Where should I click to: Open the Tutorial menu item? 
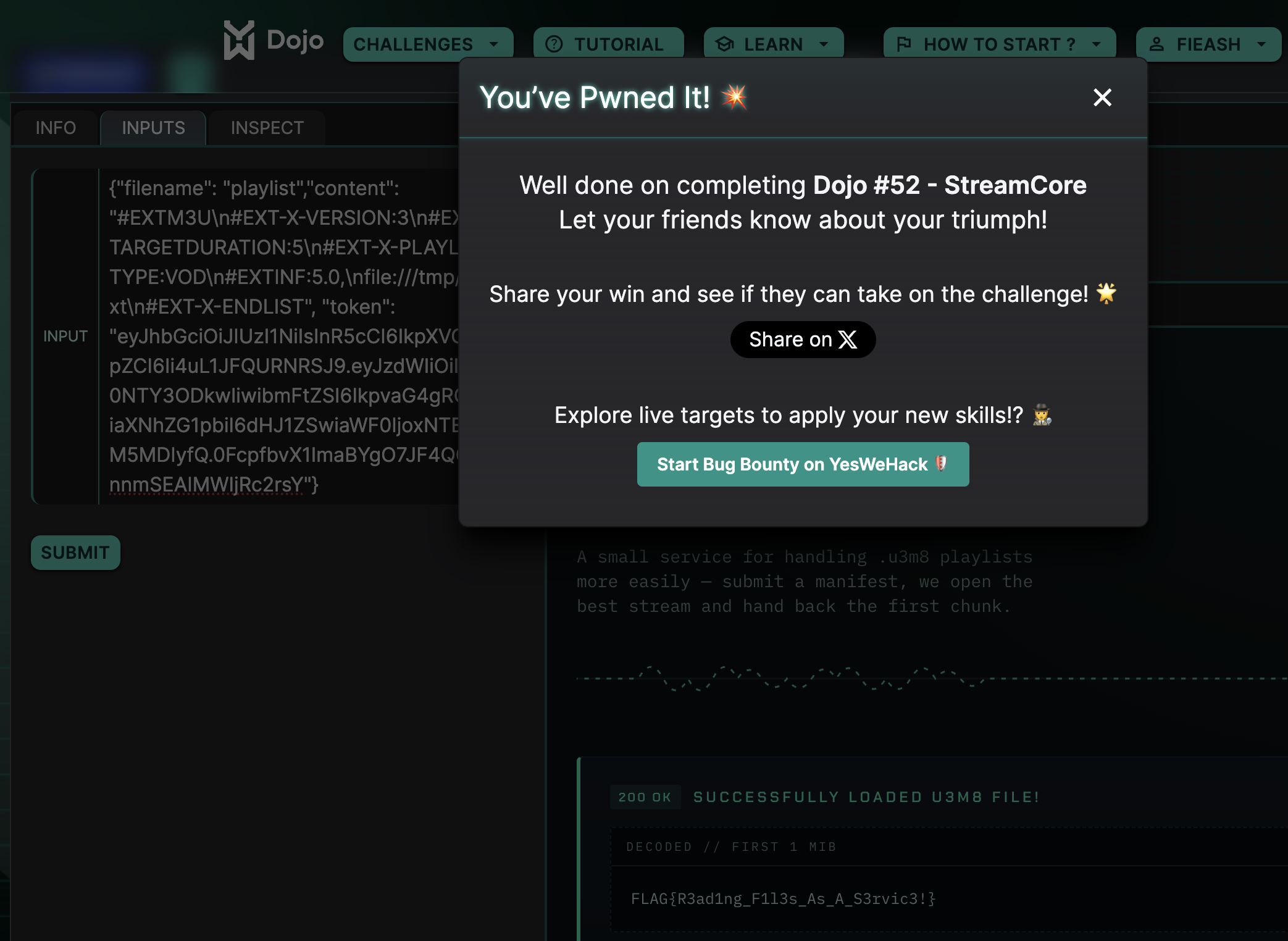[x=608, y=44]
